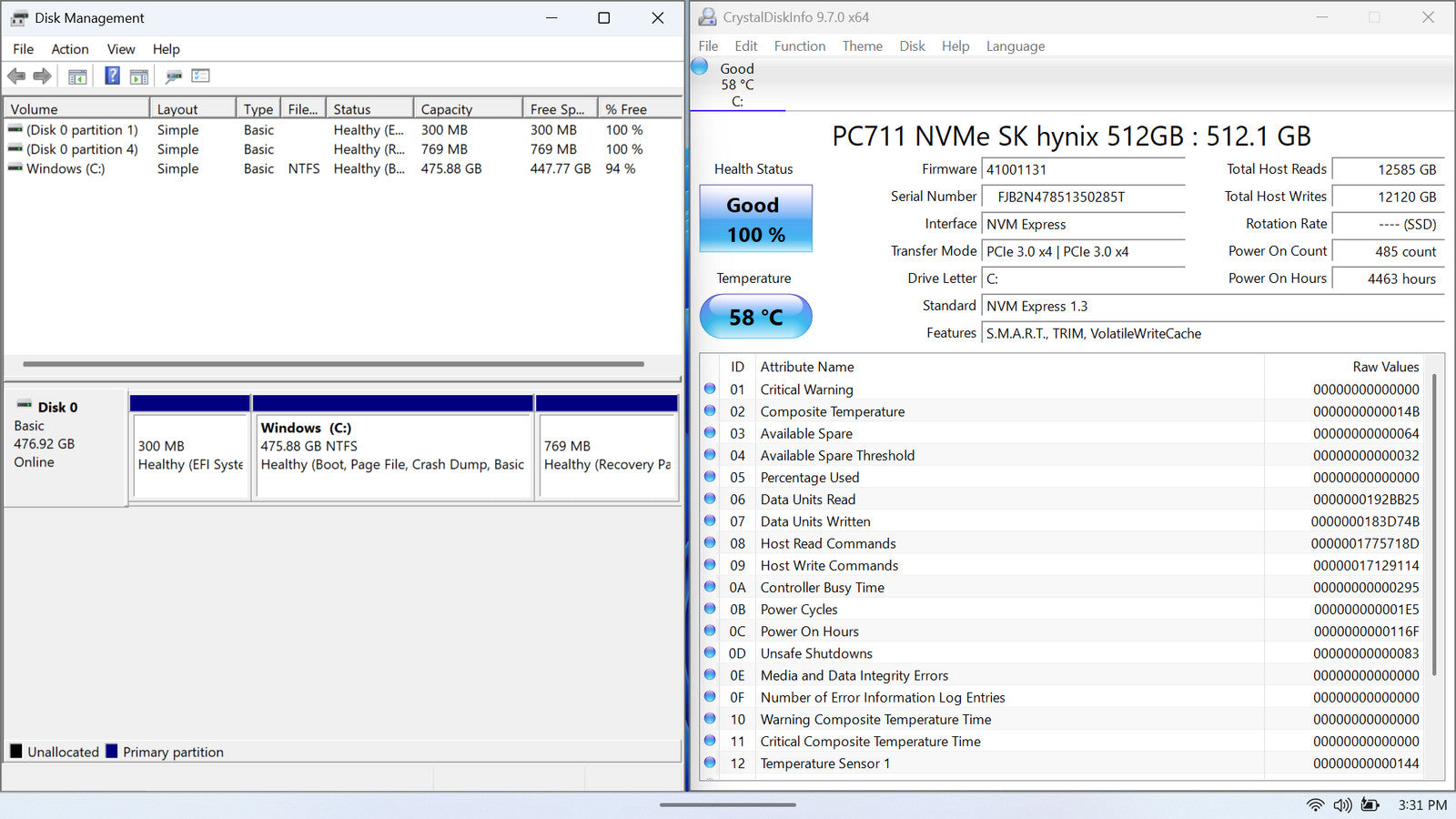
Task: Open the Function menu in CrystalDiskInfo
Action: 799,46
